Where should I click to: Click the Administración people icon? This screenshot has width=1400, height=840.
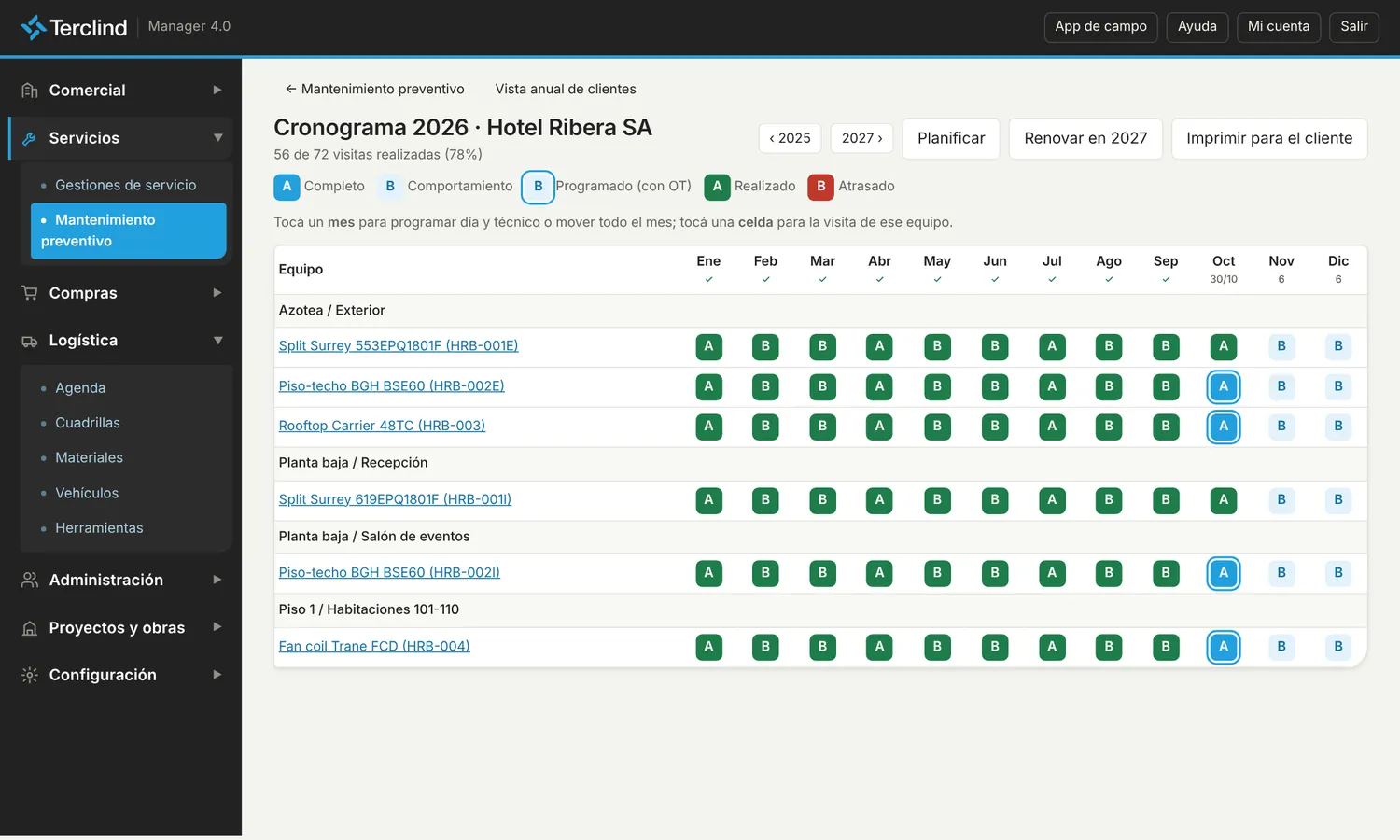30,580
